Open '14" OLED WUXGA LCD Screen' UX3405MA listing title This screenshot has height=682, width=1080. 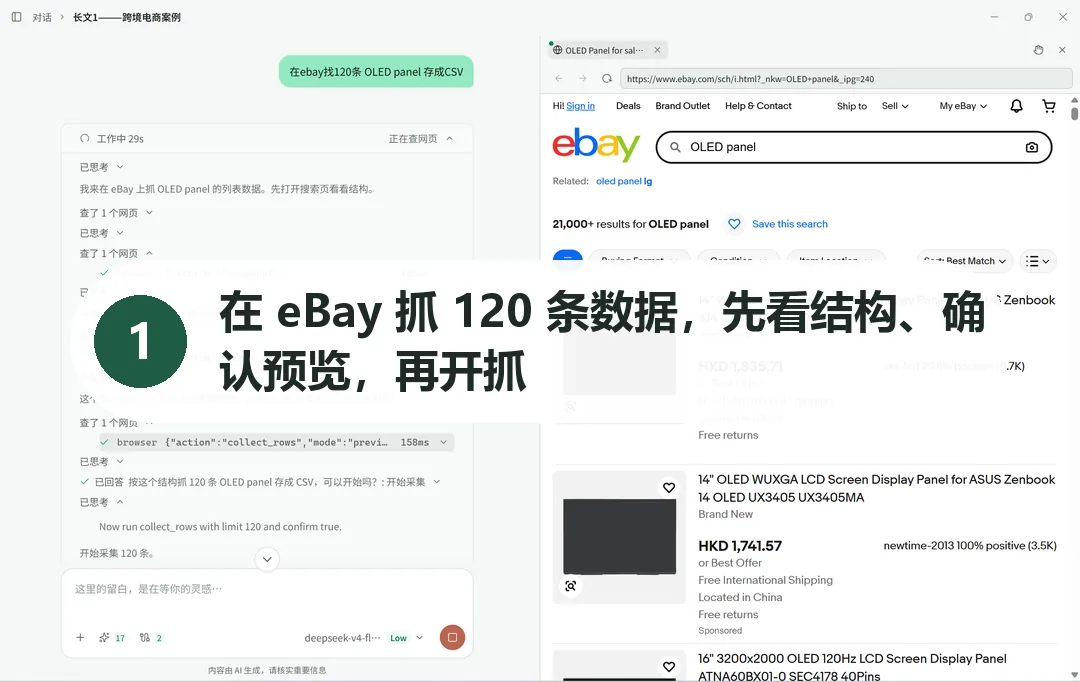tap(876, 488)
